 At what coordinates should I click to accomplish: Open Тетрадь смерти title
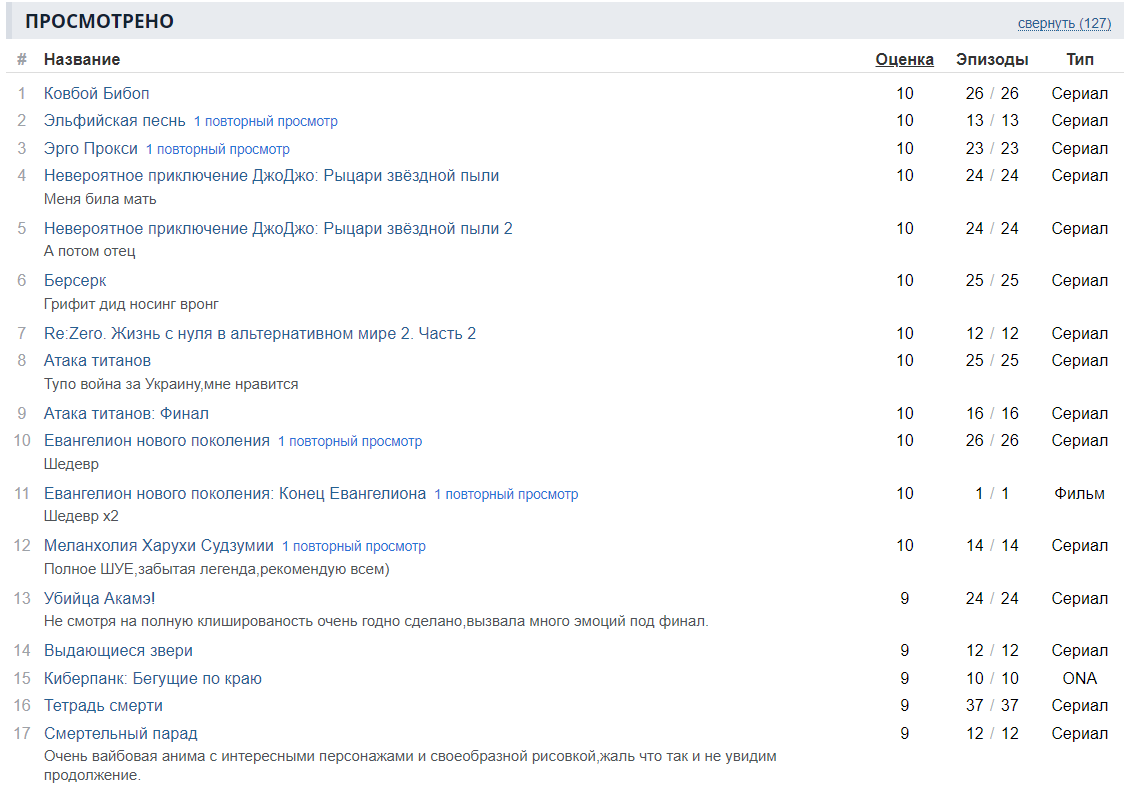(x=103, y=705)
